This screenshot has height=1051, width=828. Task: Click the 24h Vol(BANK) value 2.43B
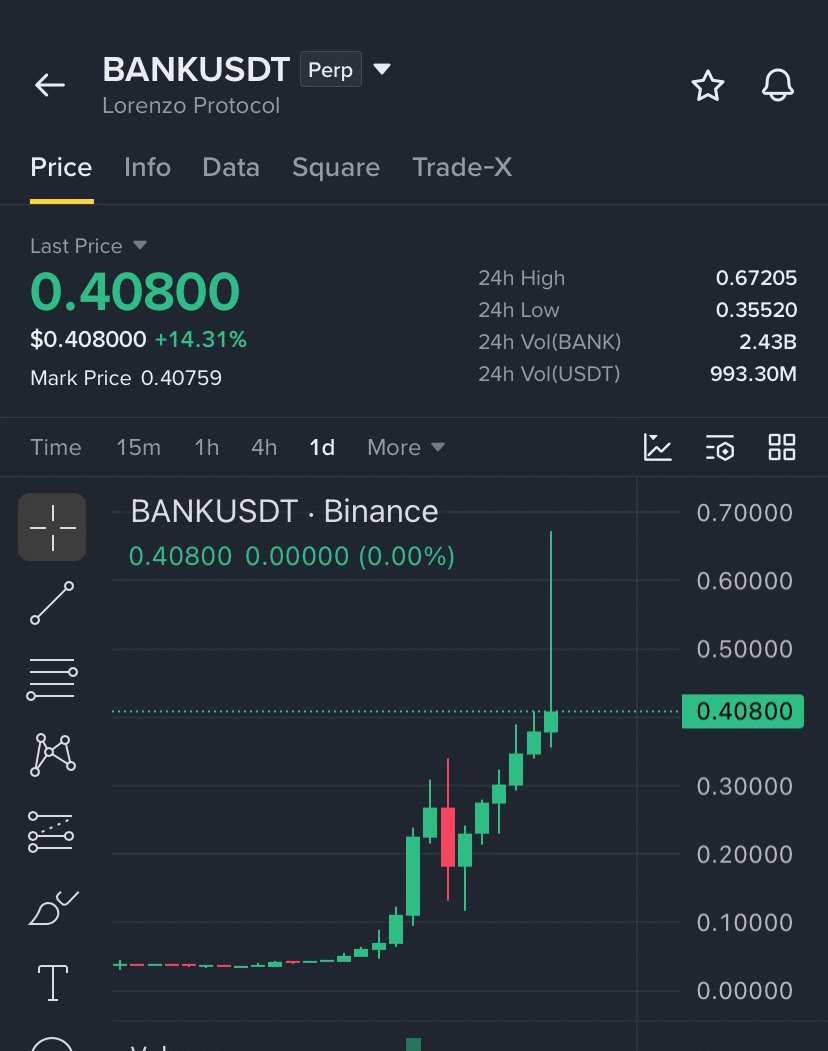pyautogui.click(x=768, y=342)
